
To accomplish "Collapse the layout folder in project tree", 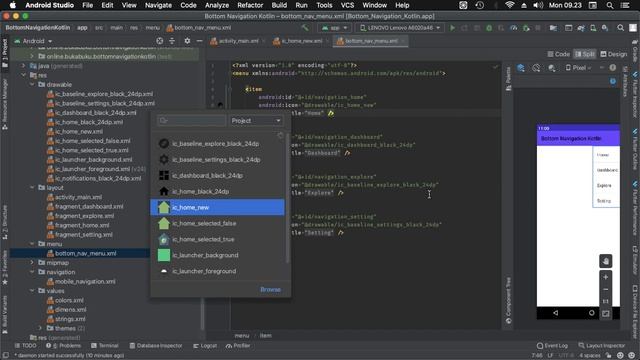I will tap(32, 187).
